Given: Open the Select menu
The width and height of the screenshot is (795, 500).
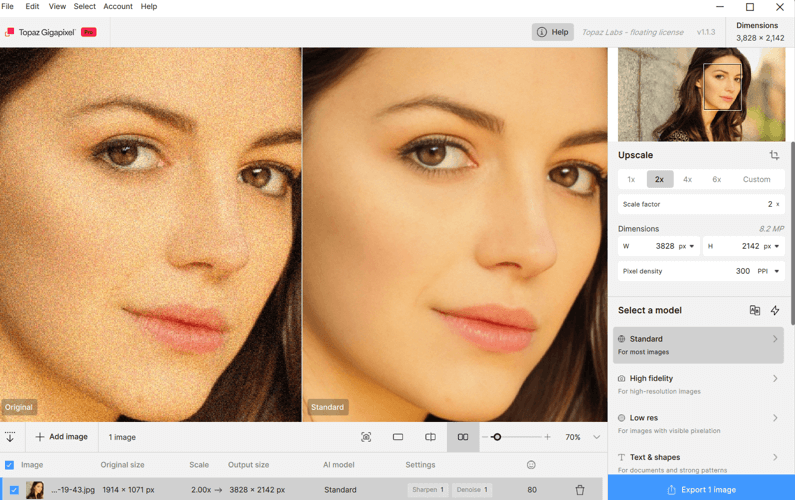Looking at the screenshot, I should [x=85, y=7].
